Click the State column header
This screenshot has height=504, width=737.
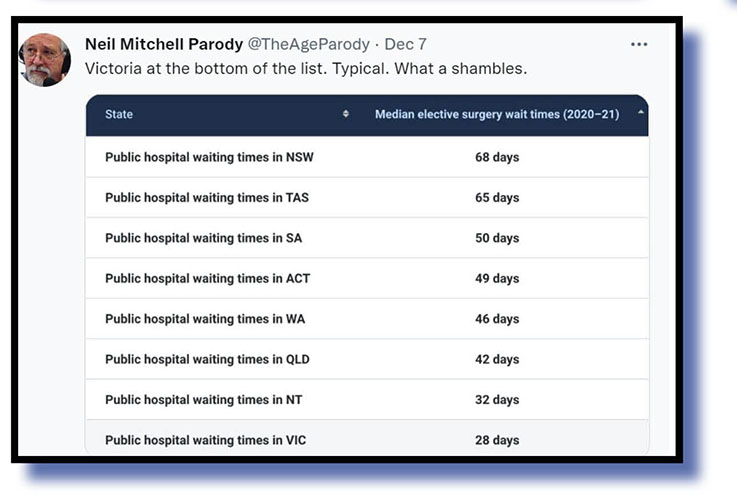[x=119, y=114]
